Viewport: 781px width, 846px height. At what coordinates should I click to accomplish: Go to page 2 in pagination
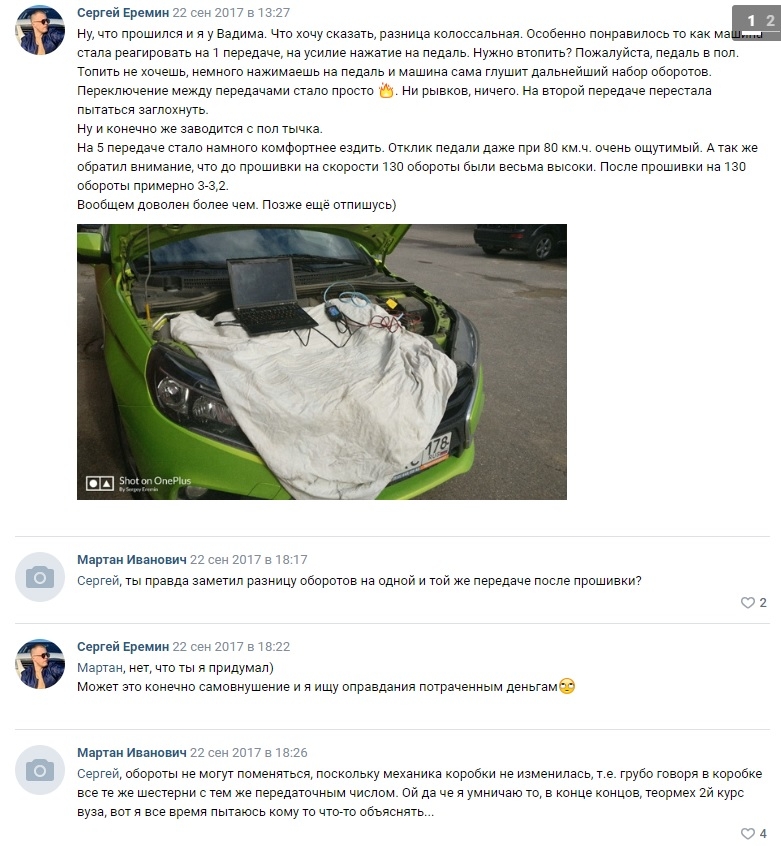click(770, 21)
